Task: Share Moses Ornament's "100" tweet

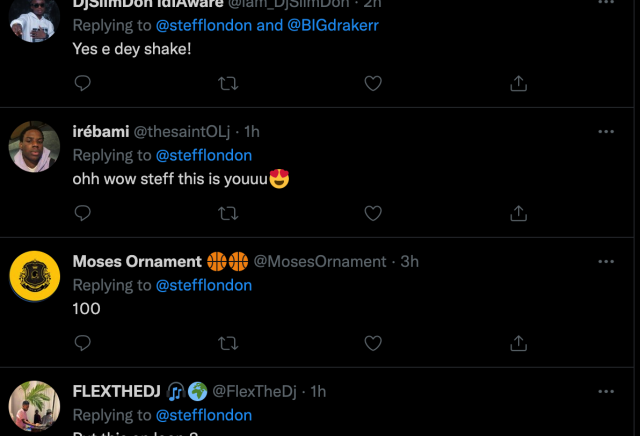Action: 518,343
